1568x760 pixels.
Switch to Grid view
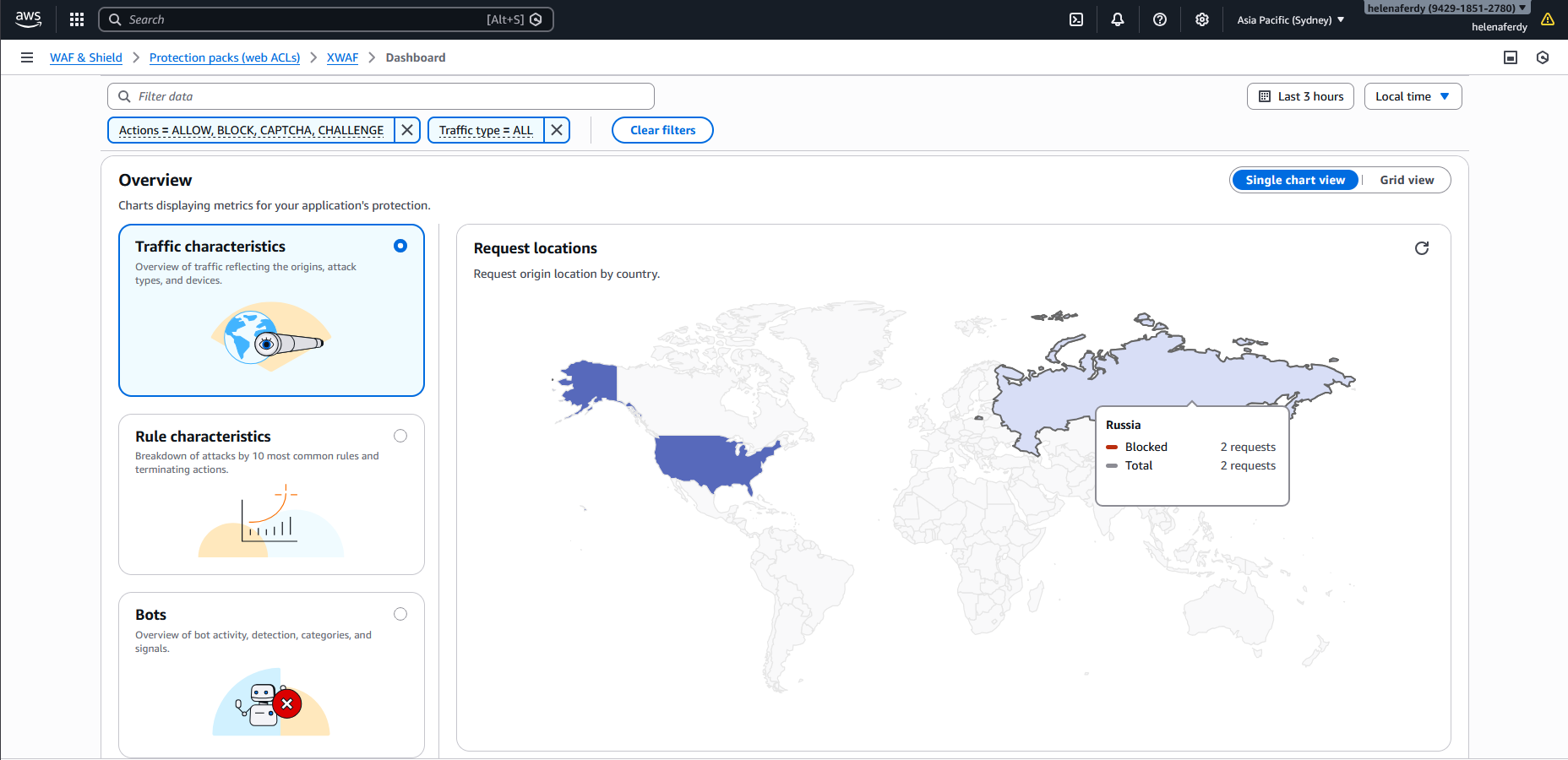pyautogui.click(x=1407, y=180)
